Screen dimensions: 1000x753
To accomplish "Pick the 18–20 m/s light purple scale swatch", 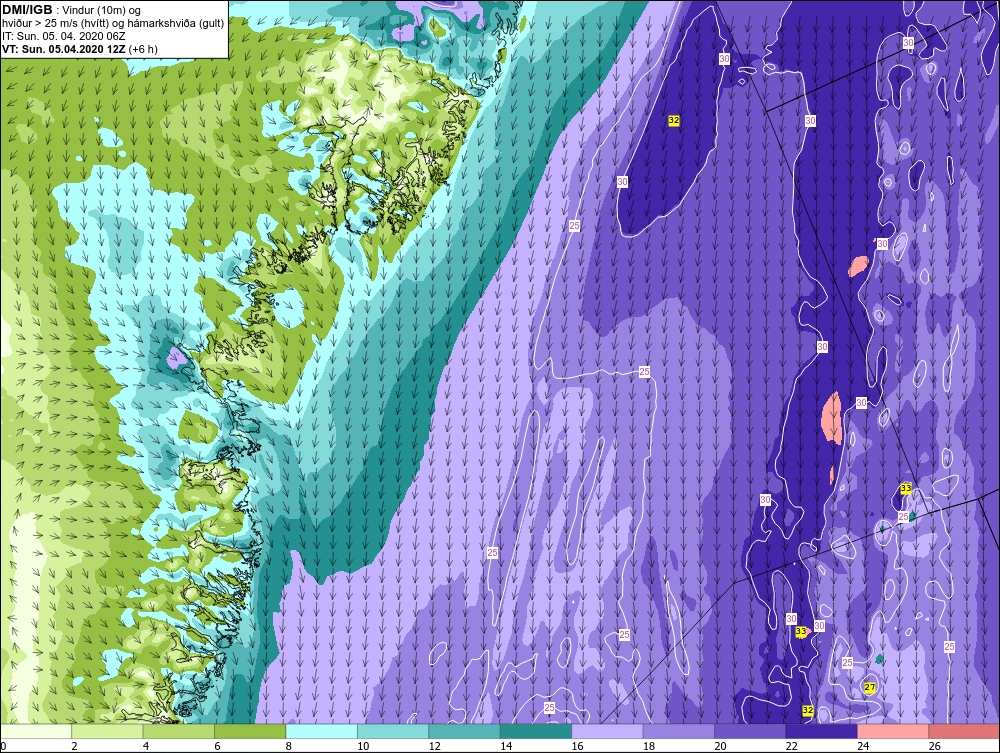I will (679, 731).
